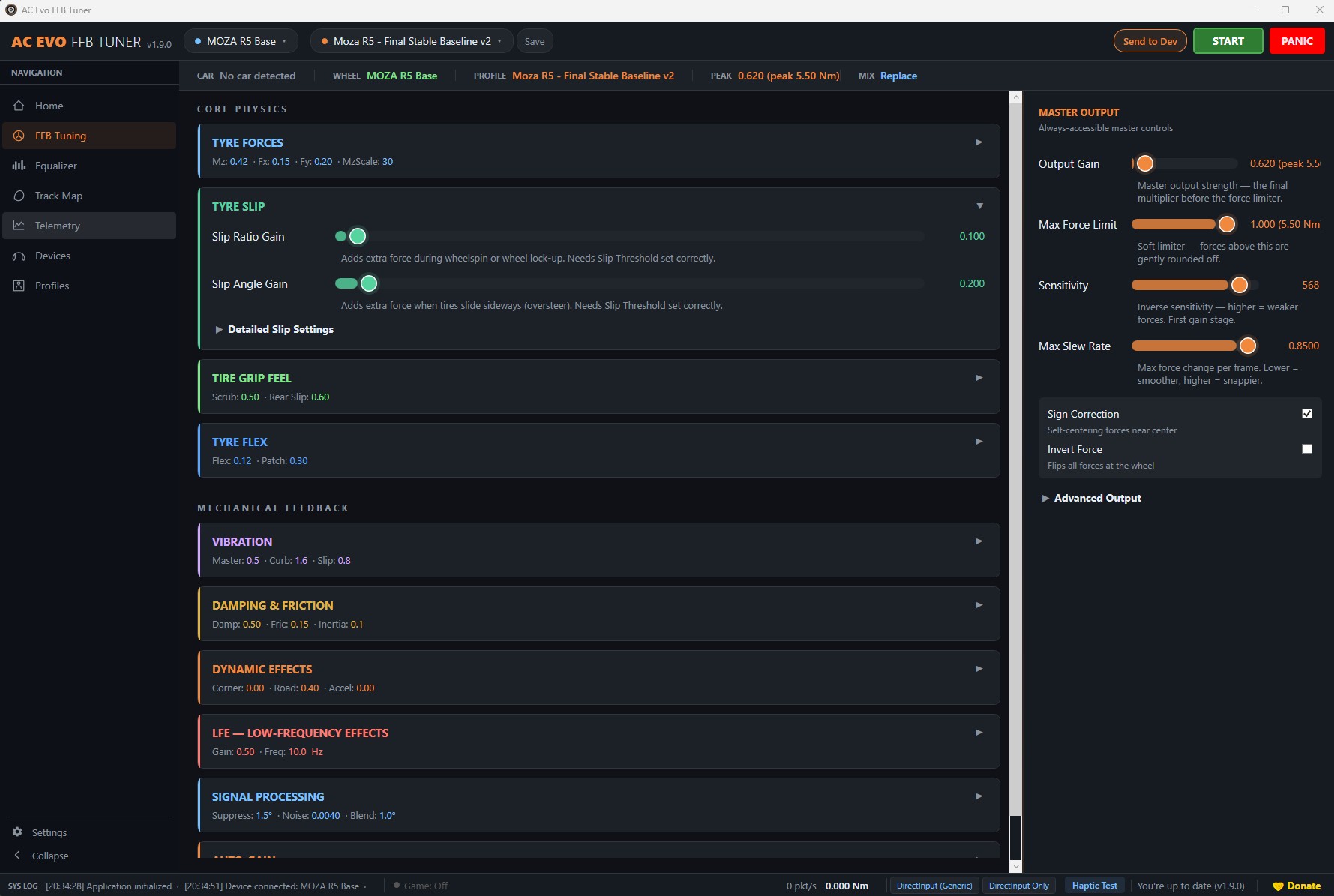The width and height of the screenshot is (1334, 896).
Task: Expand Detailed Slip Settings
Action: (x=274, y=329)
